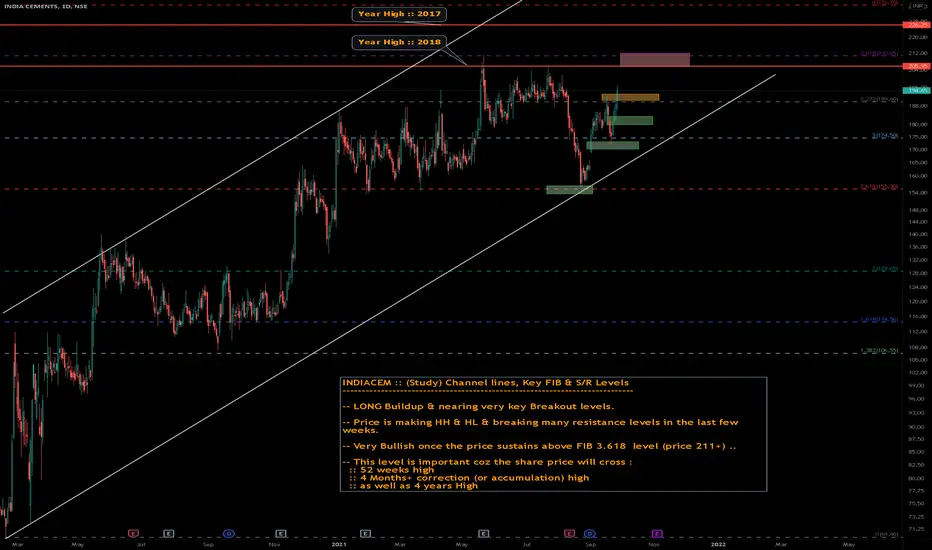Click the INDIACEM study note title text
This screenshot has height=550, width=932.
point(485,383)
